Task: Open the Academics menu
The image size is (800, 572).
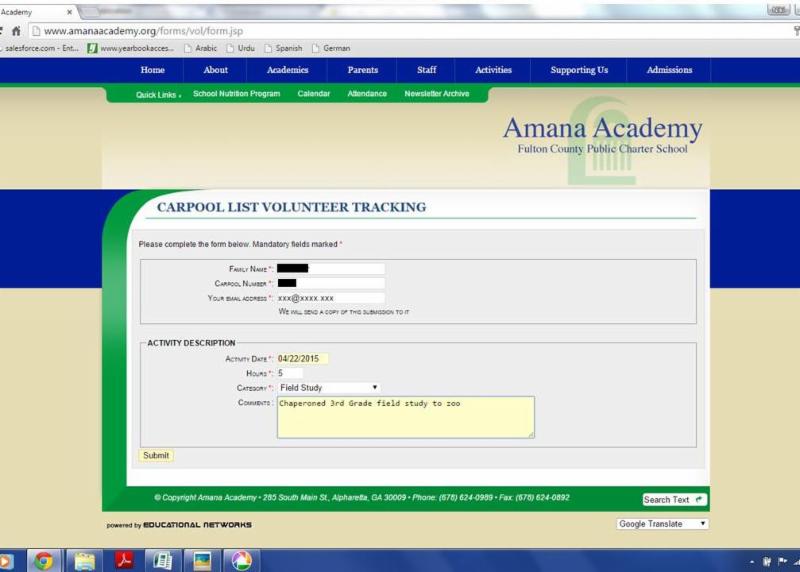Action: click(x=287, y=71)
